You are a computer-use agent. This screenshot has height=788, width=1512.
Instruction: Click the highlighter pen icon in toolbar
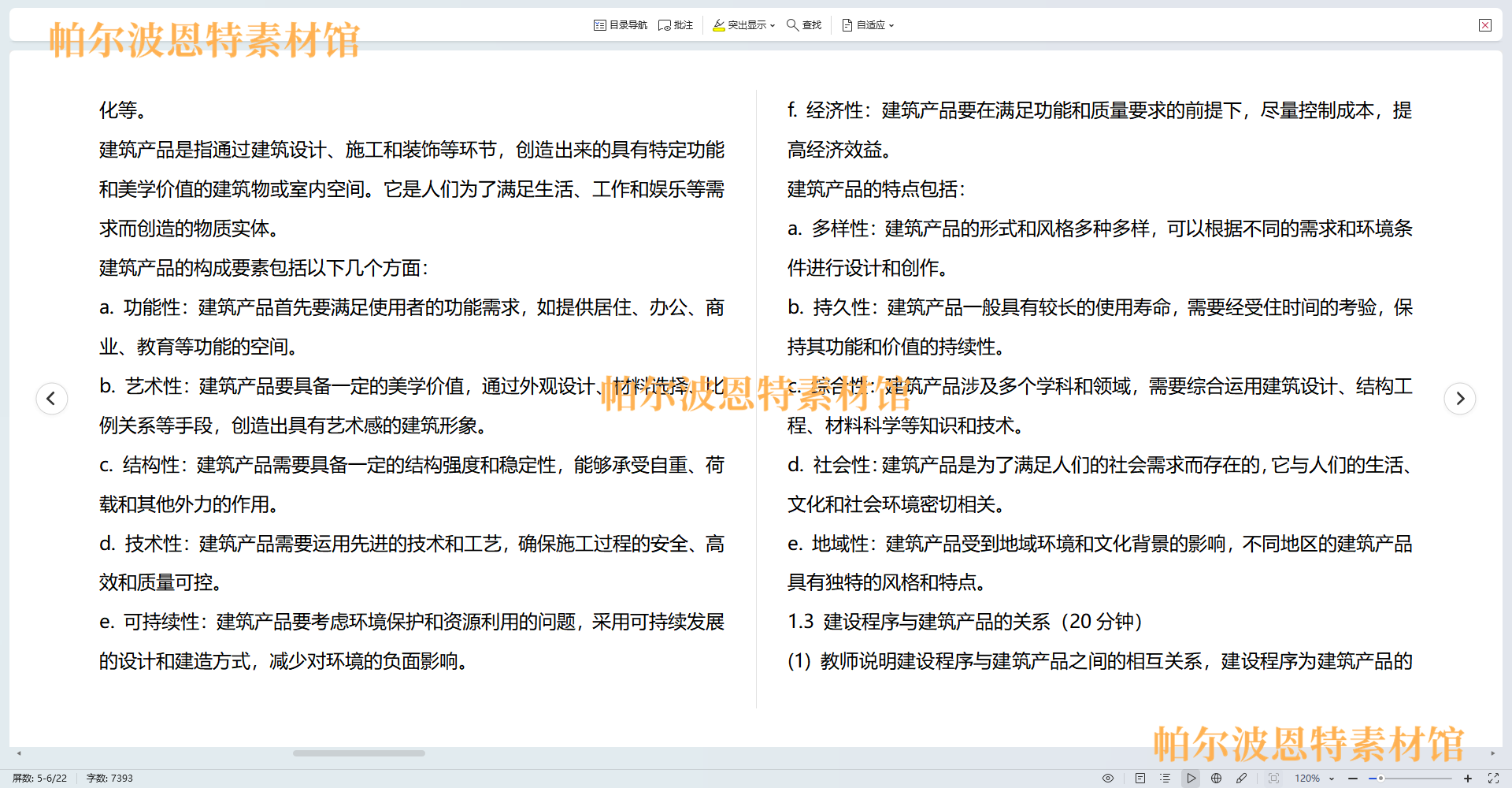pos(719,25)
